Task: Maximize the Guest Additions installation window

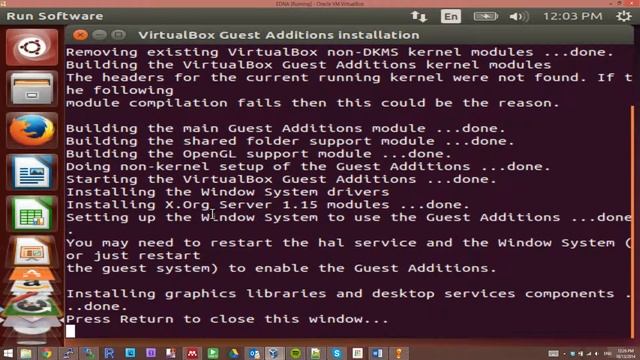Action: pos(118,35)
